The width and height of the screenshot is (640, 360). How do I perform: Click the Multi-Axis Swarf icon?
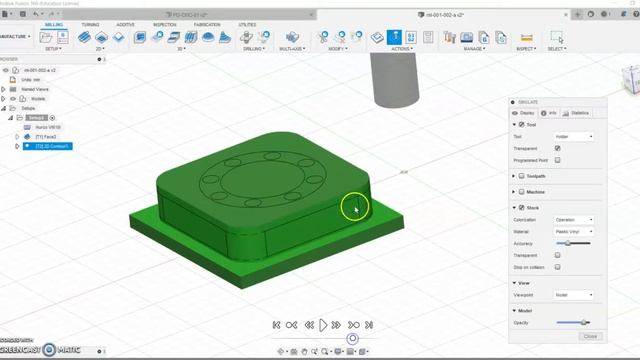tap(292, 38)
